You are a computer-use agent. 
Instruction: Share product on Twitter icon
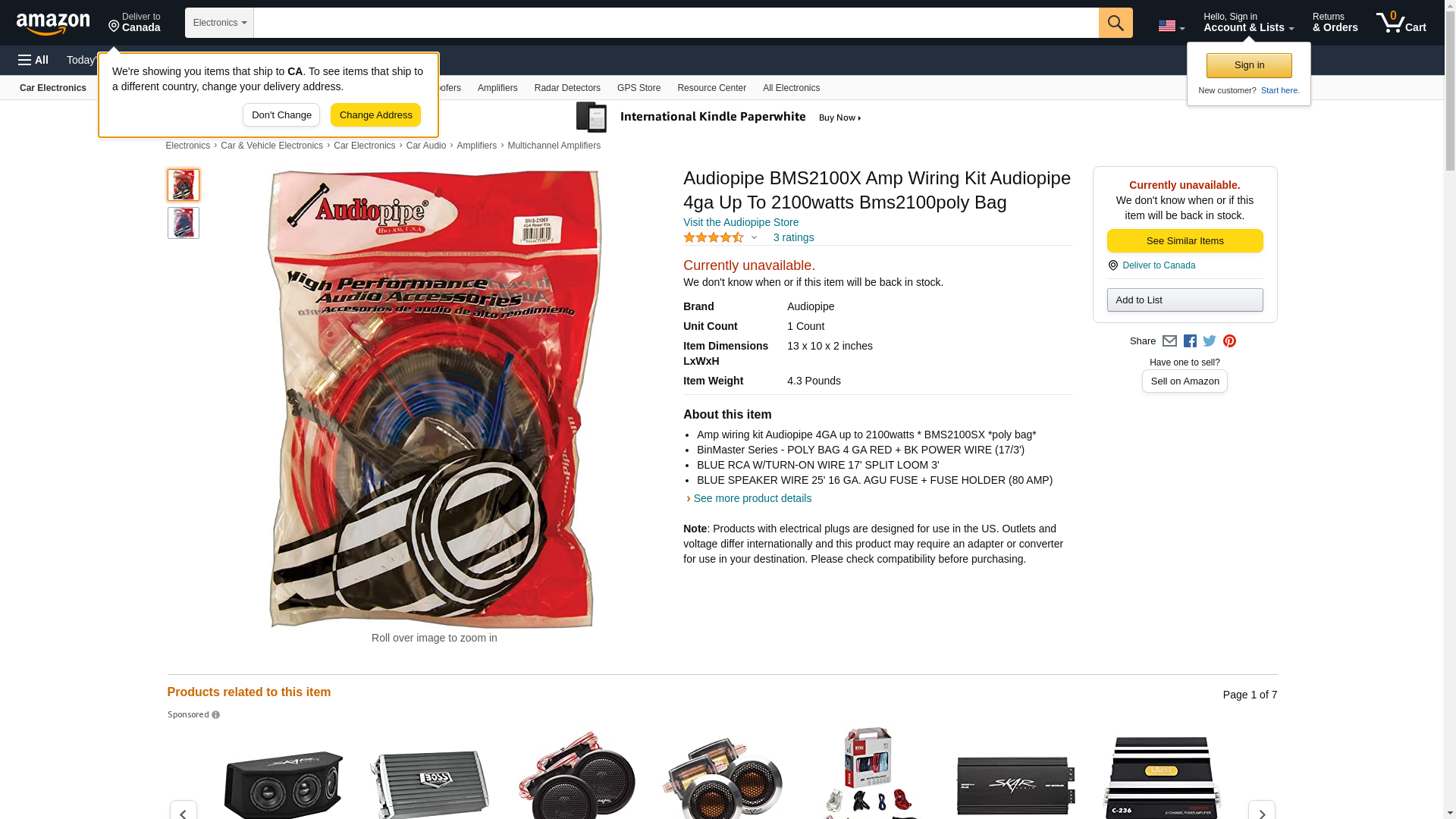tap(1210, 341)
